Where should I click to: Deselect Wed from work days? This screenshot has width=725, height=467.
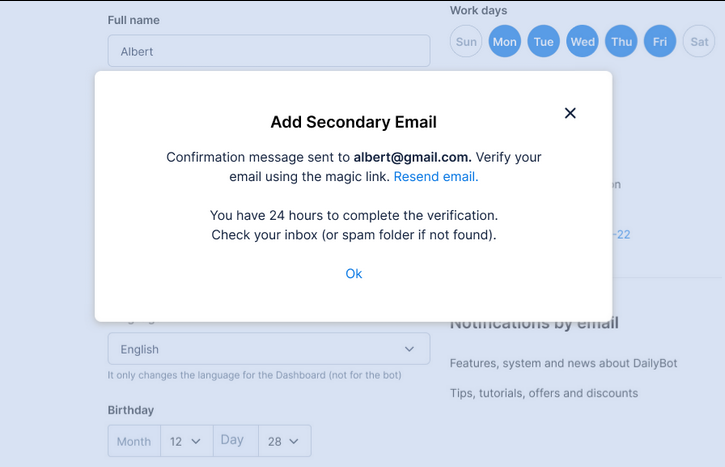[583, 42]
